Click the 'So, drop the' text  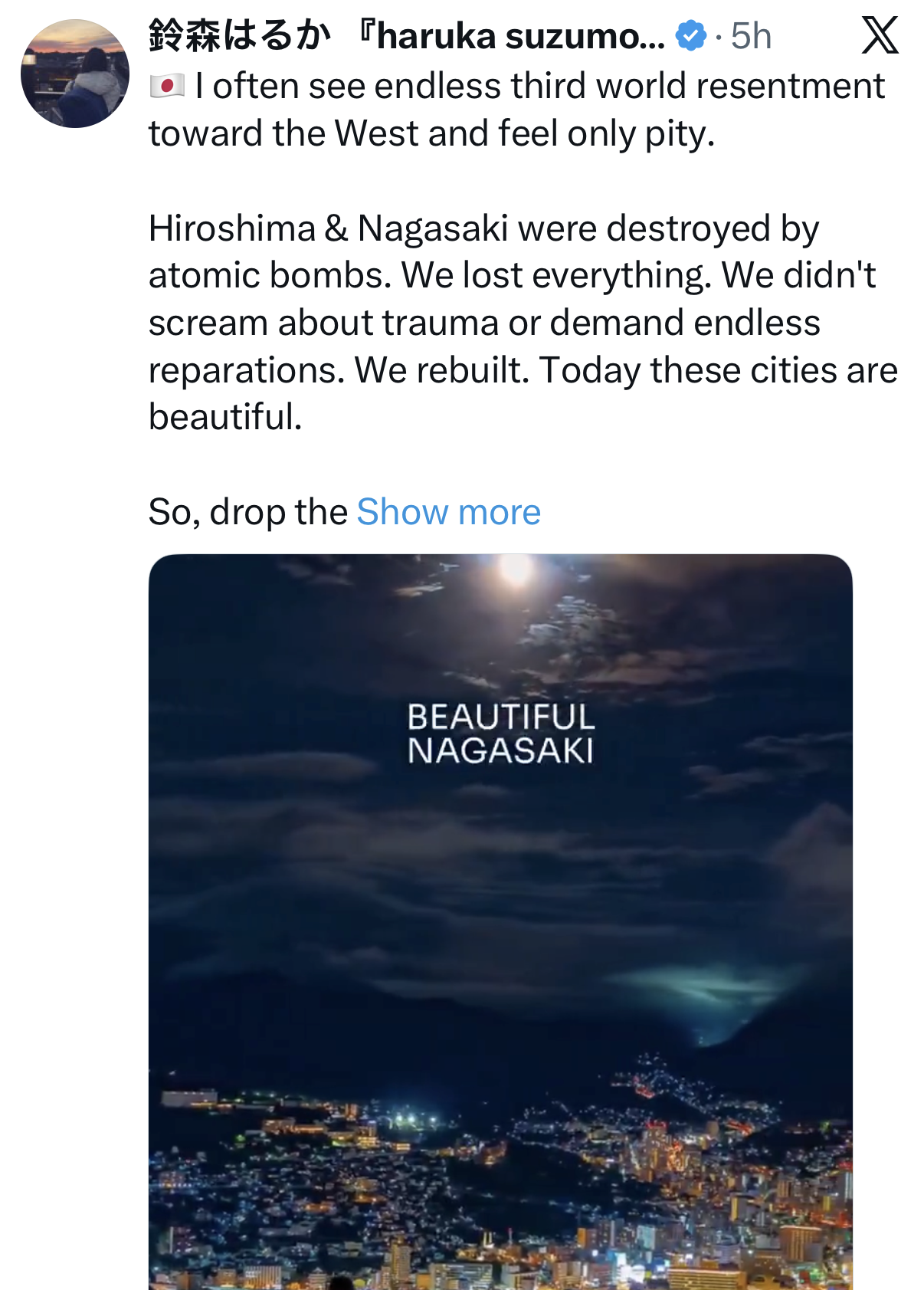pos(248,512)
